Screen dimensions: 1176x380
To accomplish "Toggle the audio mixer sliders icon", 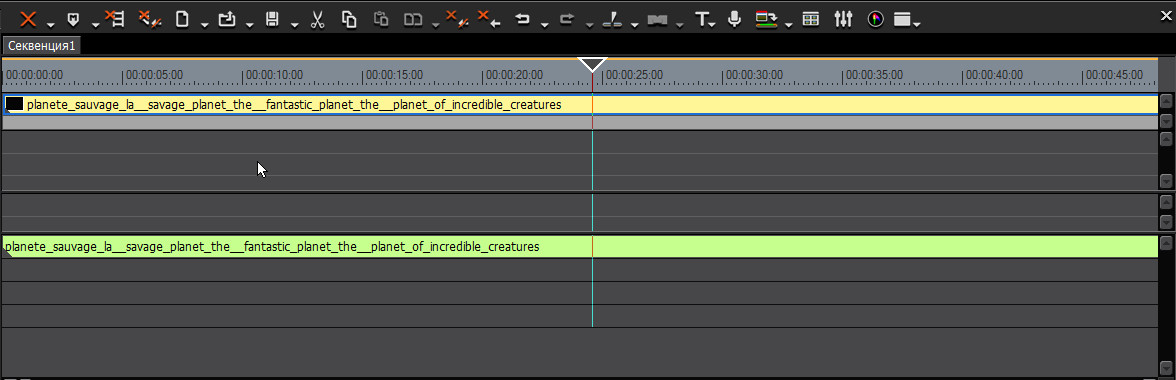I will 844,19.
